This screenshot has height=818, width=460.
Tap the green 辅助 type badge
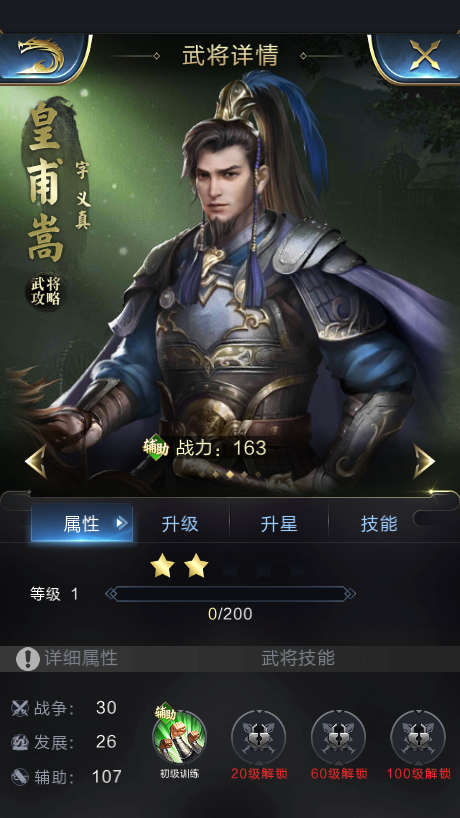[x=156, y=448]
